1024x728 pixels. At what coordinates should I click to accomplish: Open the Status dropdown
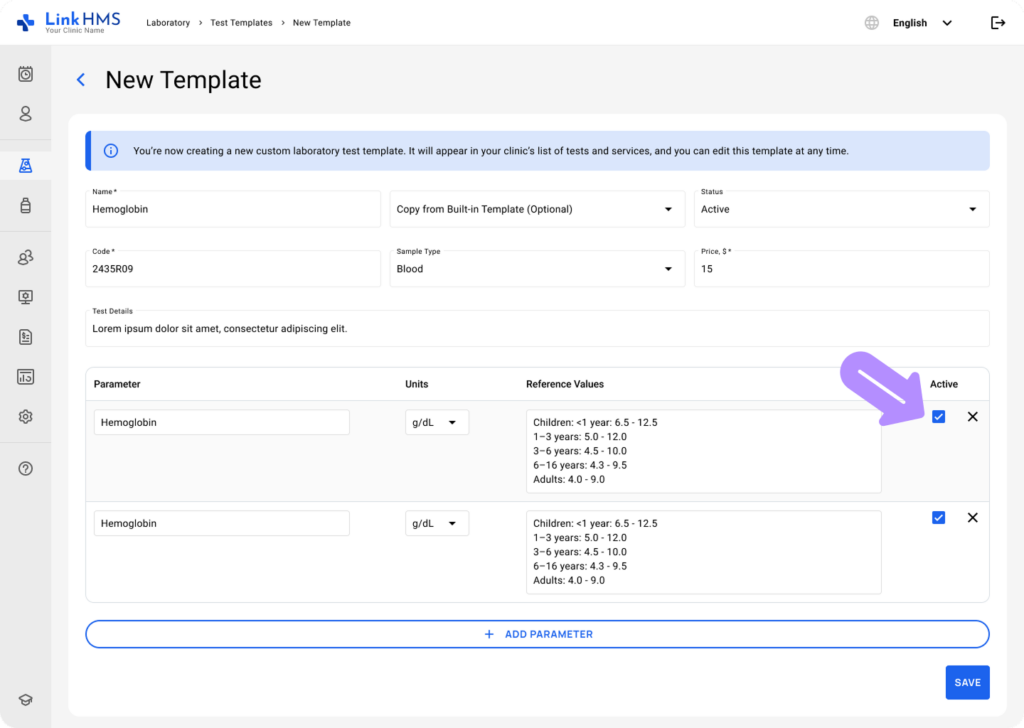[841, 209]
